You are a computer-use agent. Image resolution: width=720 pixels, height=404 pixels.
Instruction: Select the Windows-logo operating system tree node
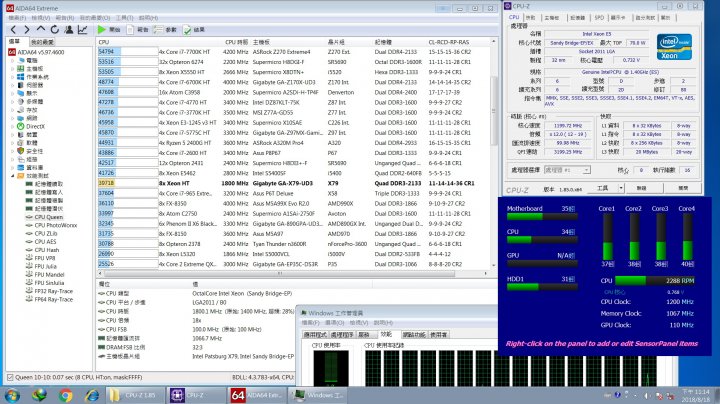pos(32,77)
